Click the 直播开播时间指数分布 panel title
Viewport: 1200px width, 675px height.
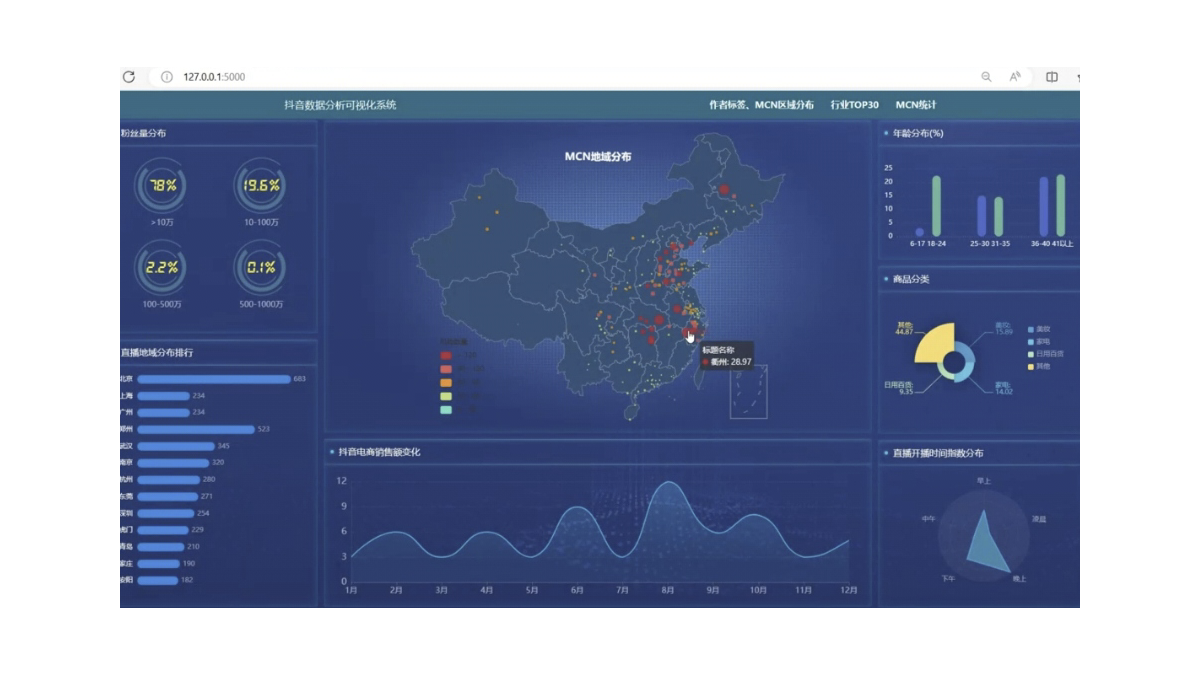pyautogui.click(x=937, y=453)
